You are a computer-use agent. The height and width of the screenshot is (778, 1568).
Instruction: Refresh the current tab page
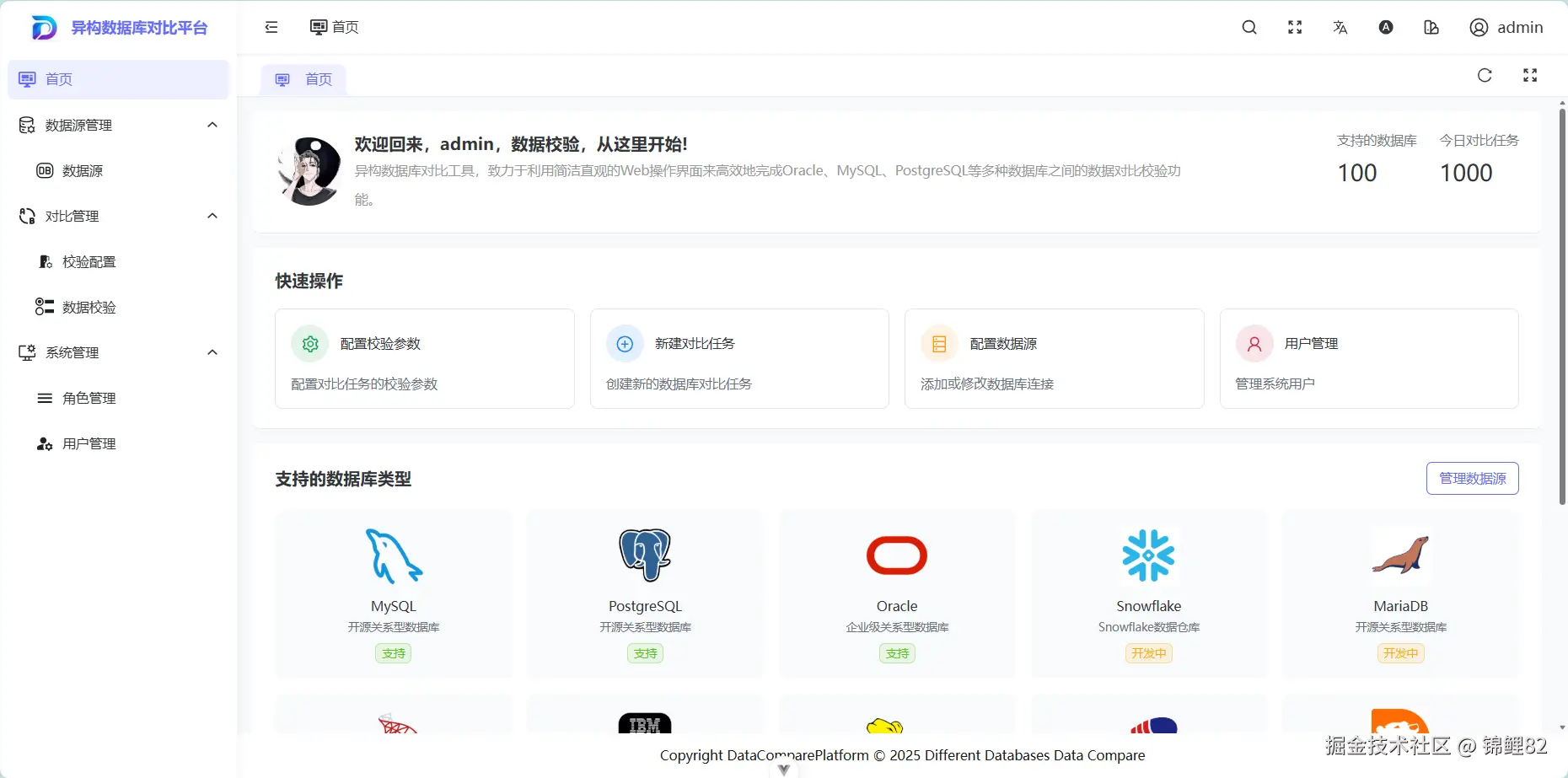pos(1485,75)
